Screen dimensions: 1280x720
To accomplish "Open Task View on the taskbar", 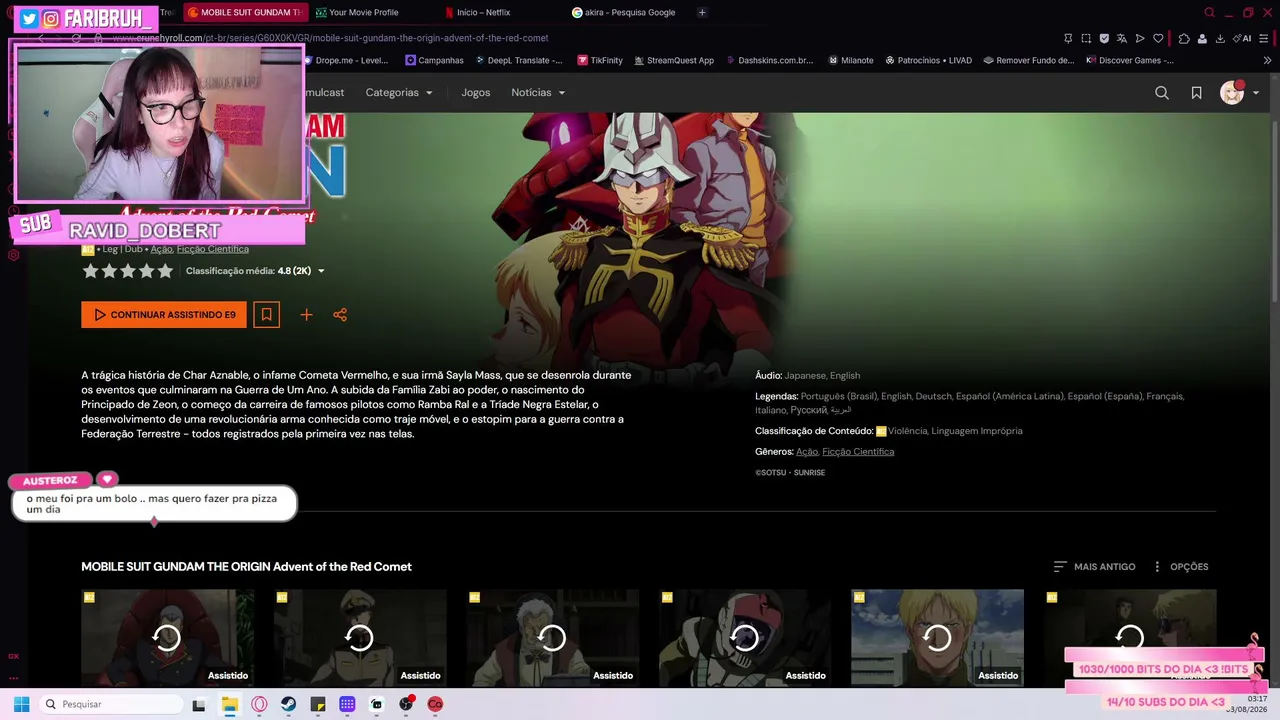I will pos(199,704).
